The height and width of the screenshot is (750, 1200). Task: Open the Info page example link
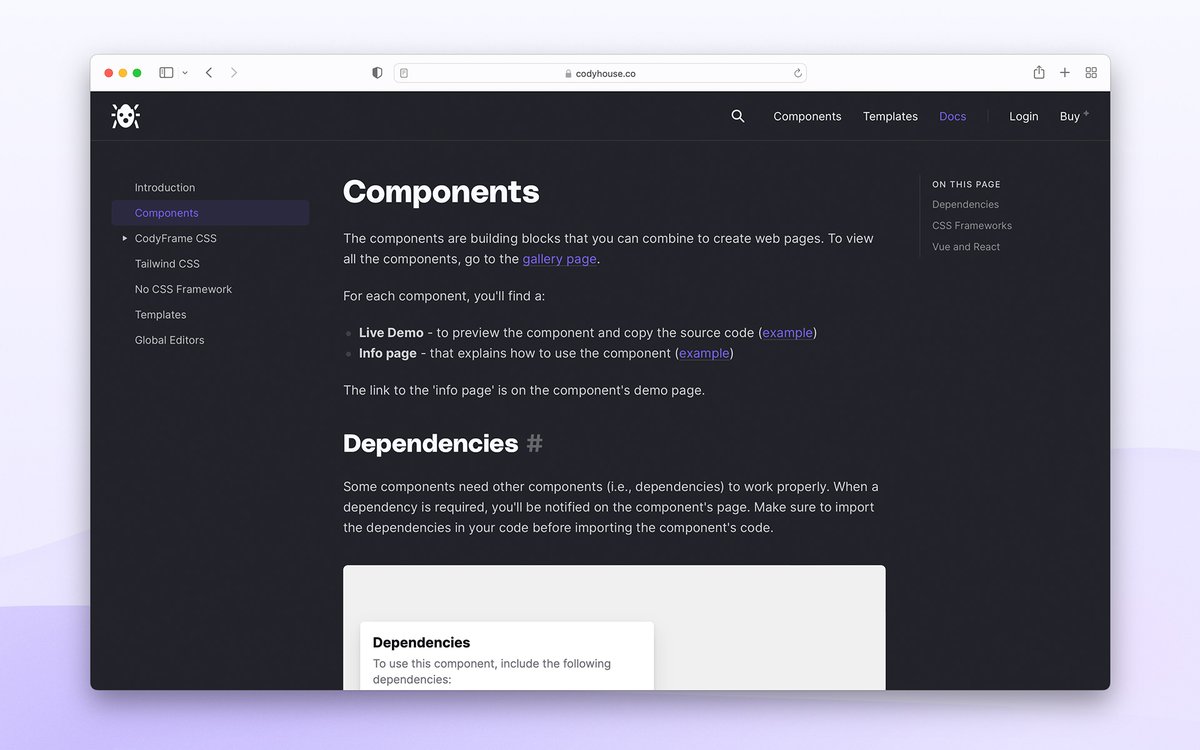704,353
